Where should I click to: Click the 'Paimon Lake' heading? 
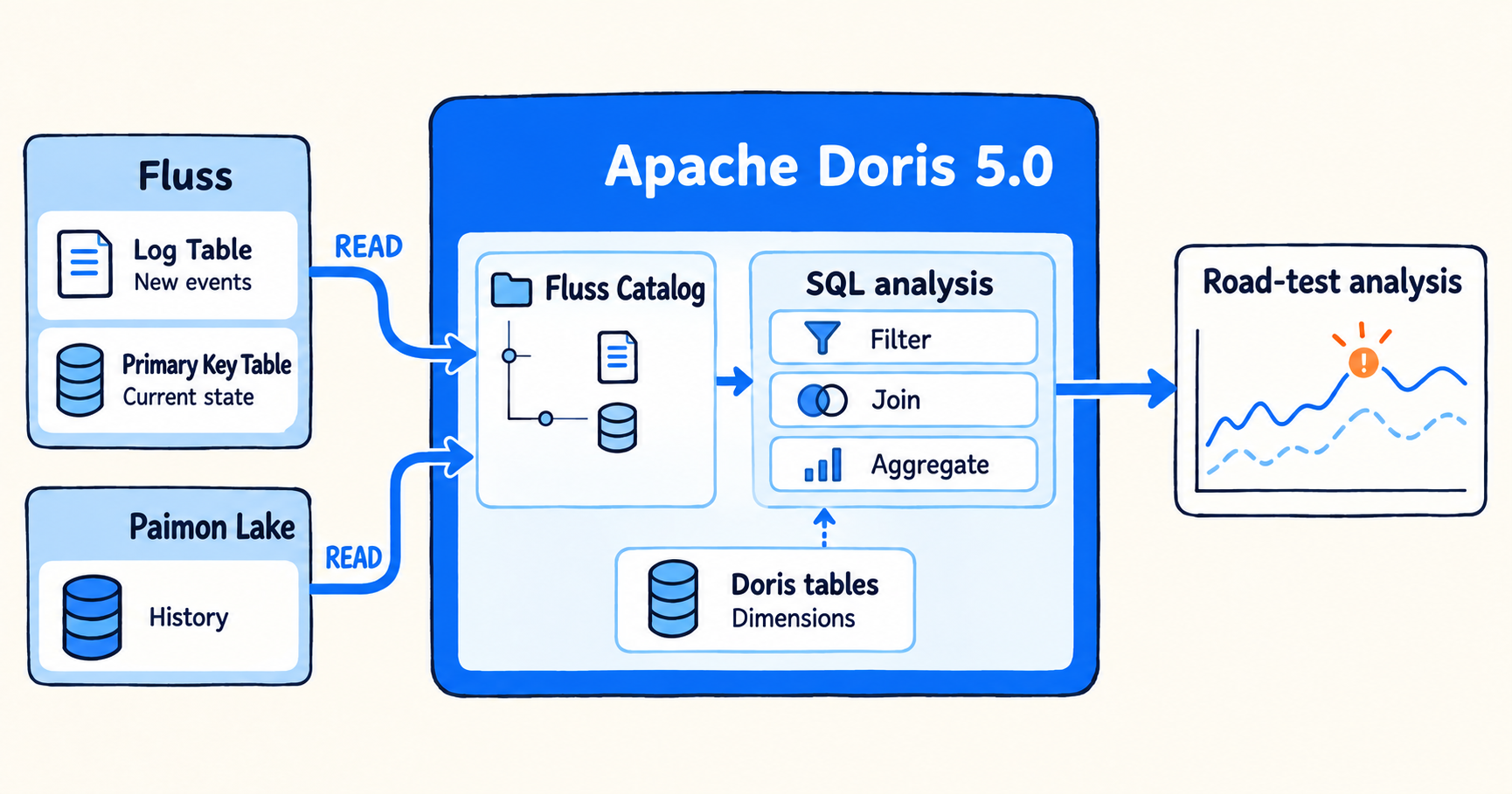point(212,527)
